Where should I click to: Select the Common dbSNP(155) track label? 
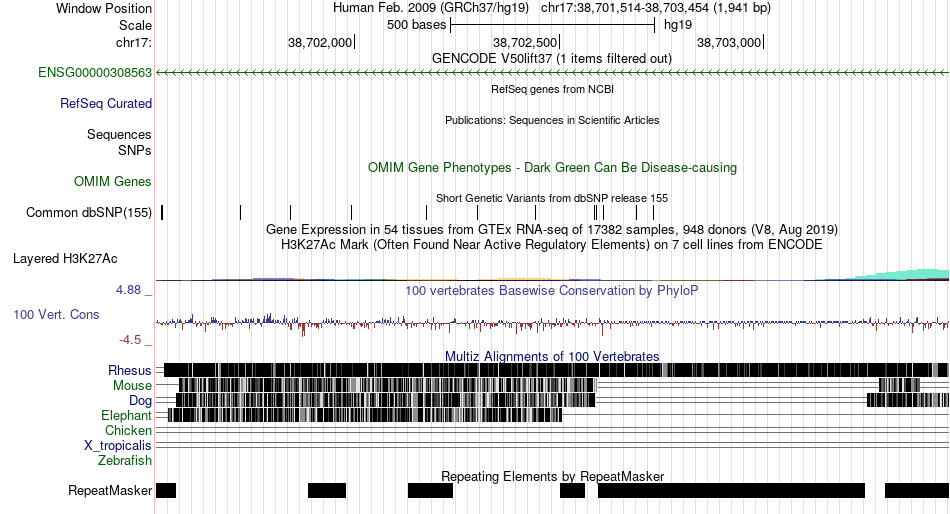(89, 213)
